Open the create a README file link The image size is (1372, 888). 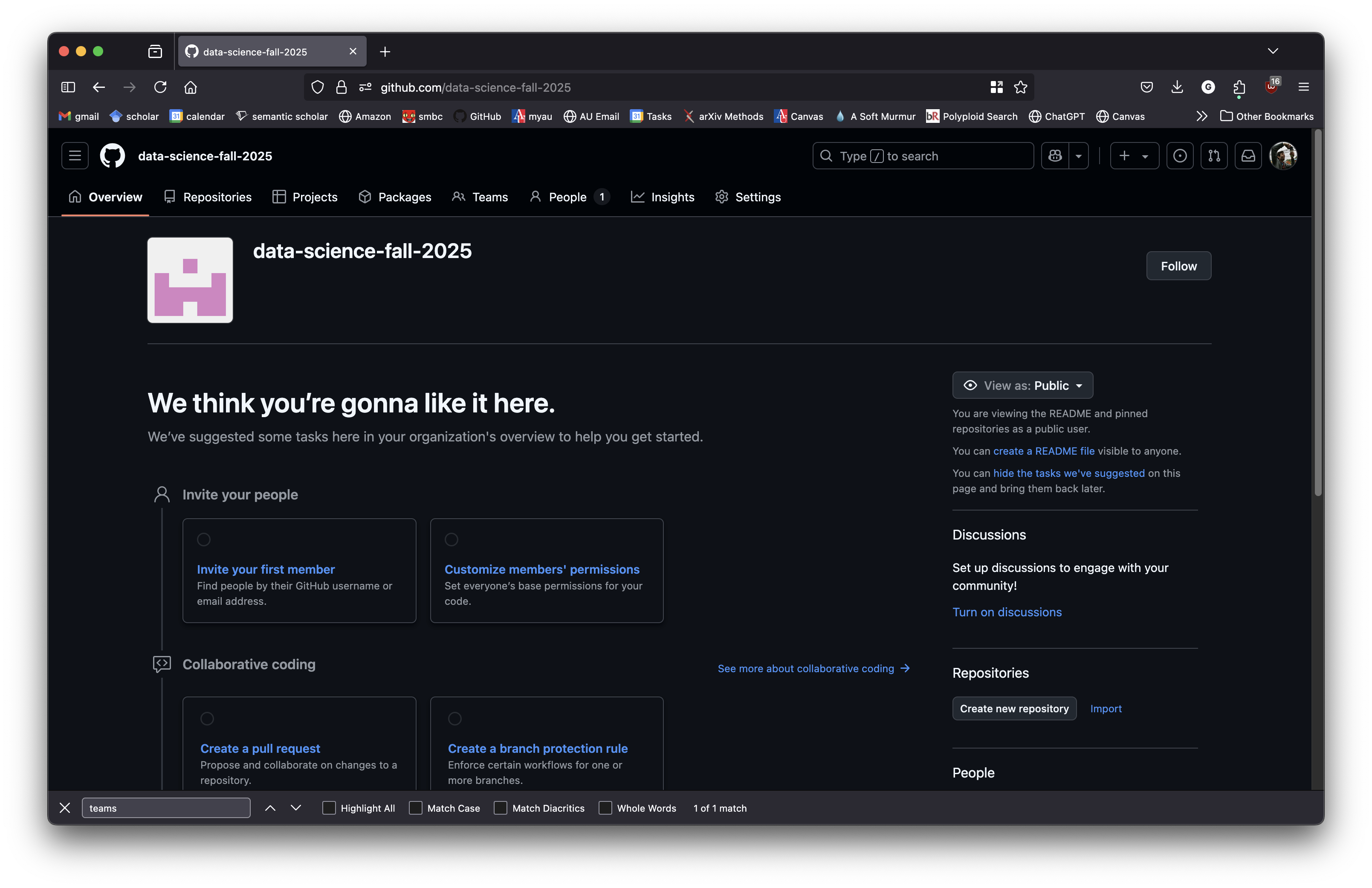point(1044,451)
